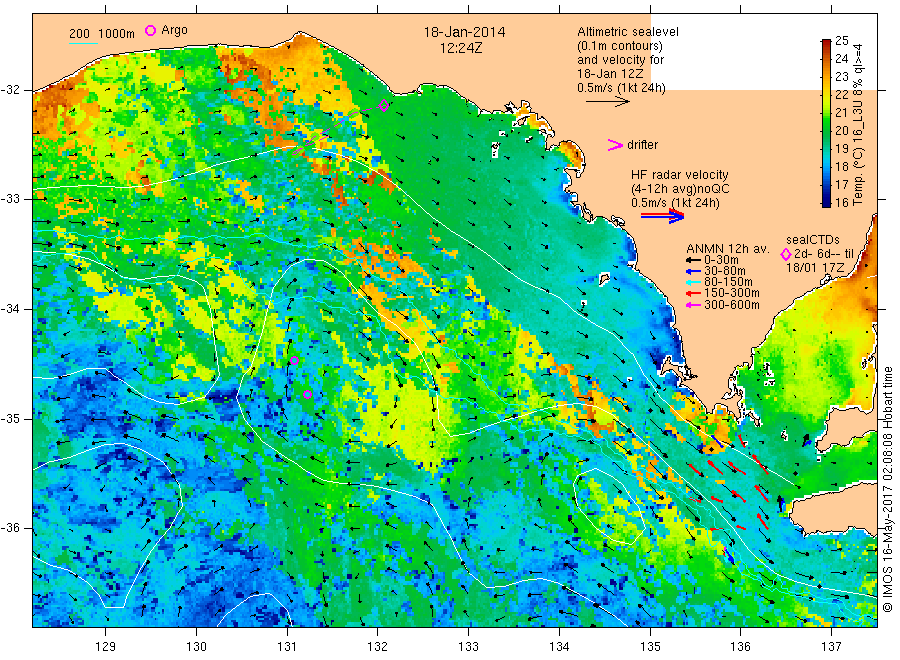Click the 'ANMN 12h av.' legend heading
This screenshot has height=660, width=900.
point(728,249)
